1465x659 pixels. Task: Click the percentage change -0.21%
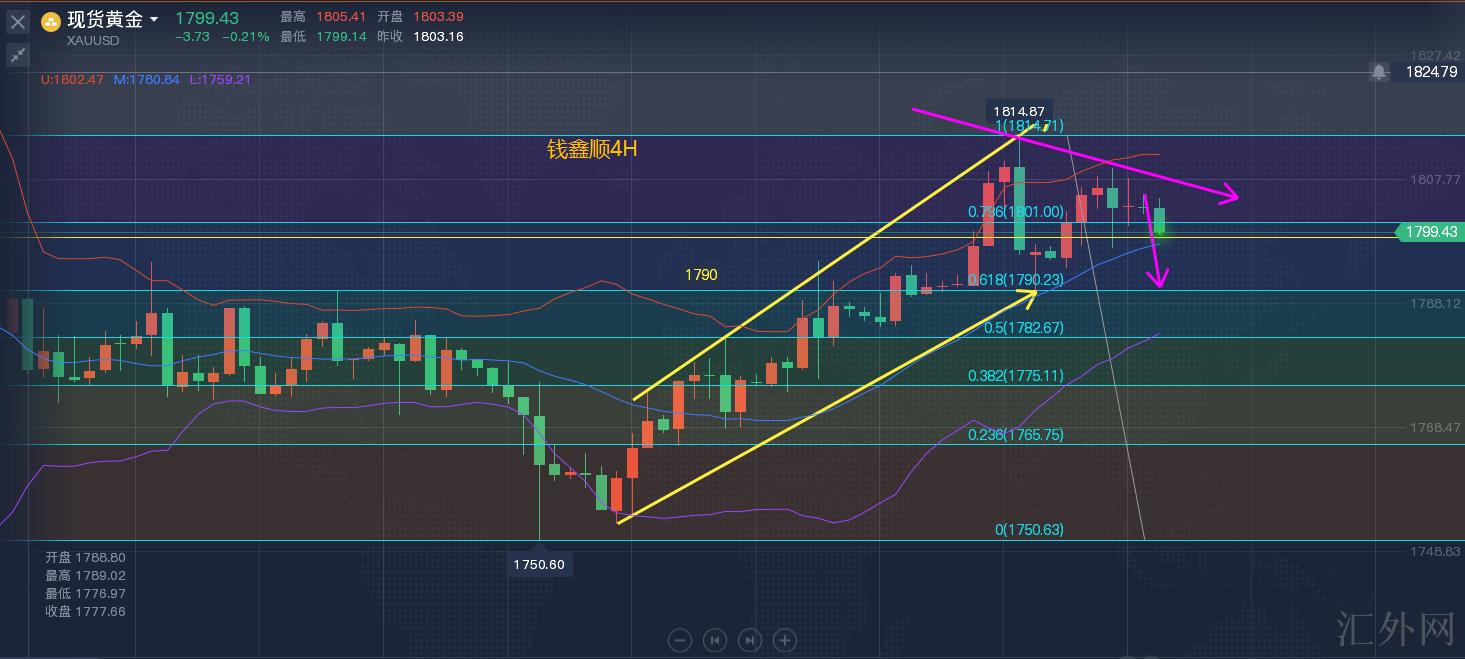[x=245, y=37]
